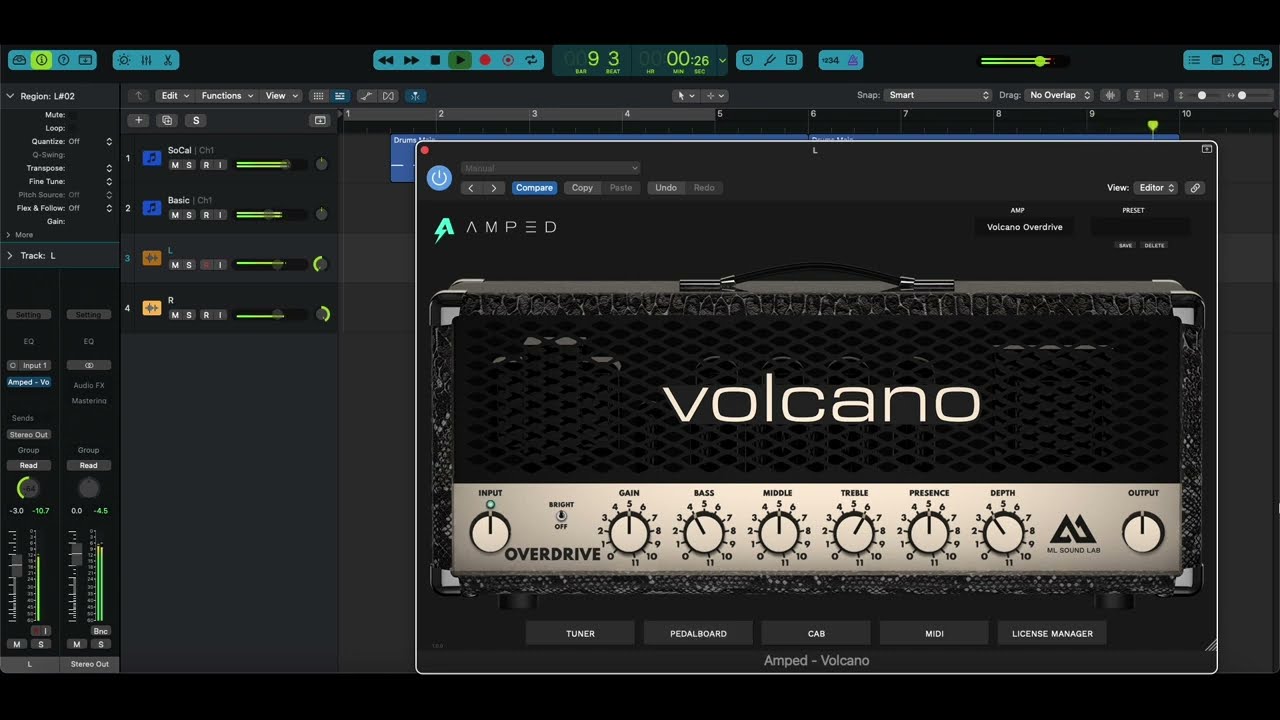
Task: Open the Edit menu in tracks area
Action: pos(175,95)
